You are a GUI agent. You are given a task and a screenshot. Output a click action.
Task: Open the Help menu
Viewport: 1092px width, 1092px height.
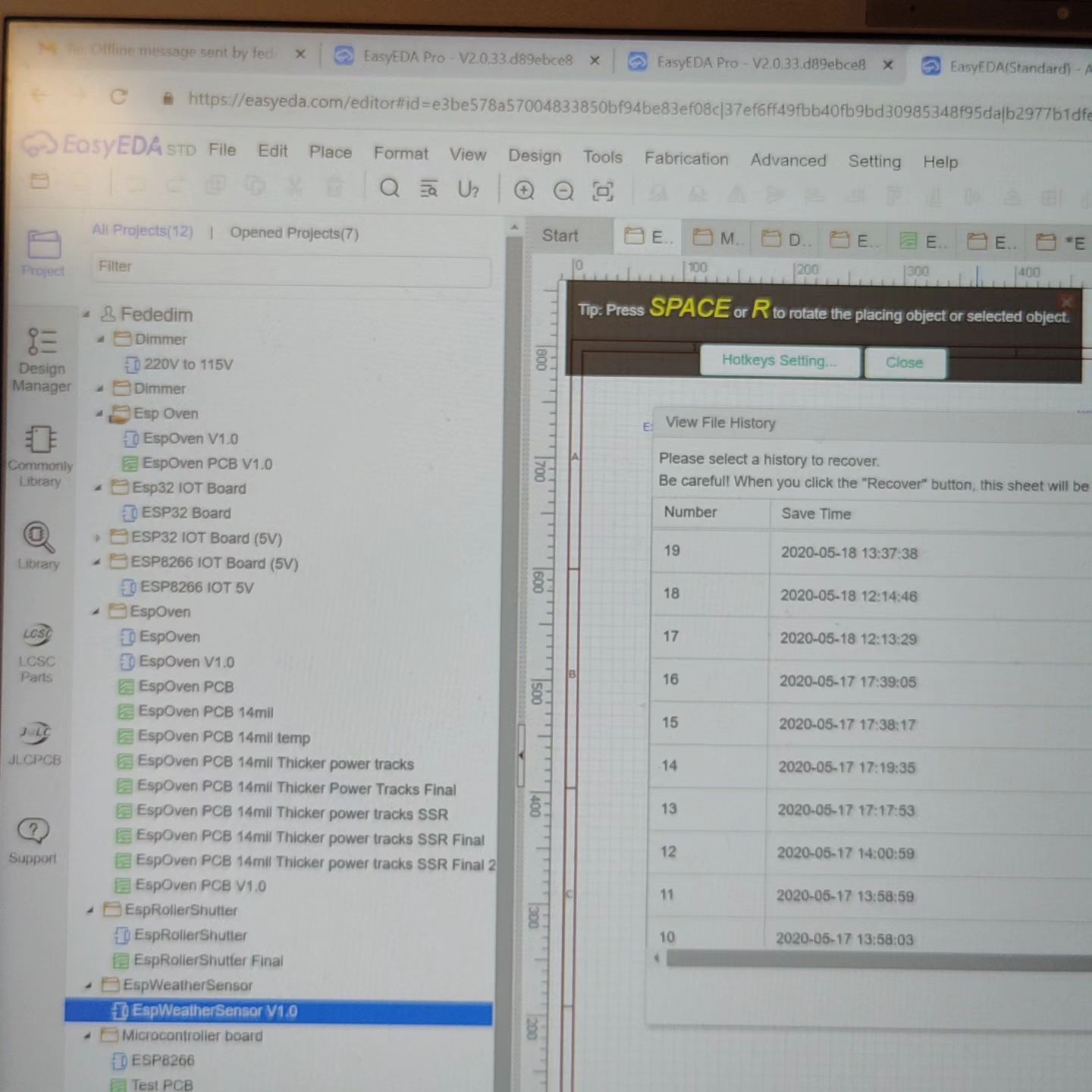pyautogui.click(x=940, y=162)
